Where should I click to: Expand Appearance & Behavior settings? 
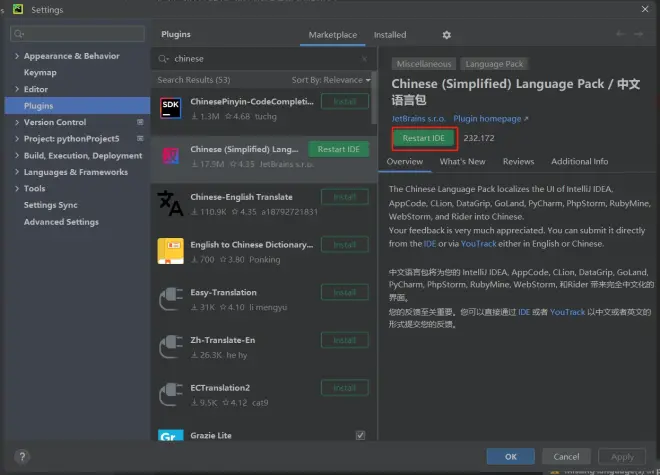(x=17, y=56)
